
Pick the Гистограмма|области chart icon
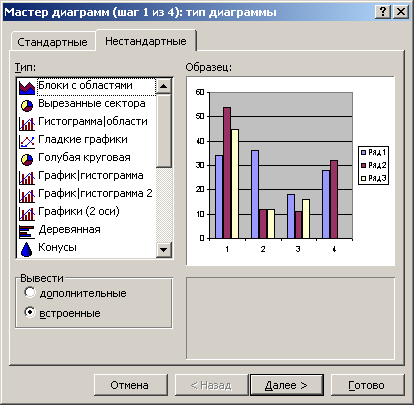(27, 124)
